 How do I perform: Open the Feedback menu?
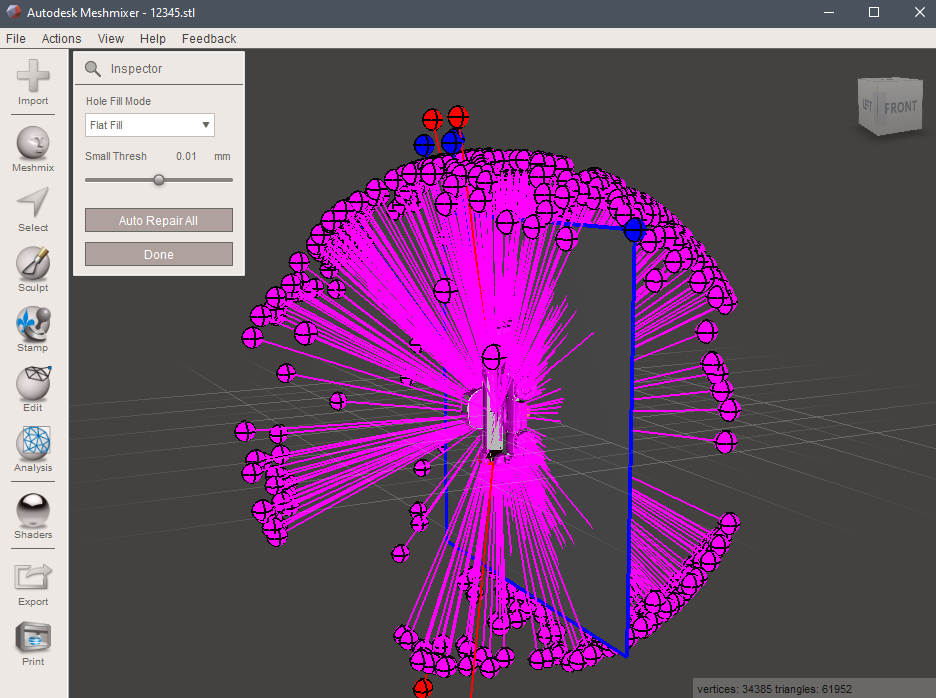[208, 38]
